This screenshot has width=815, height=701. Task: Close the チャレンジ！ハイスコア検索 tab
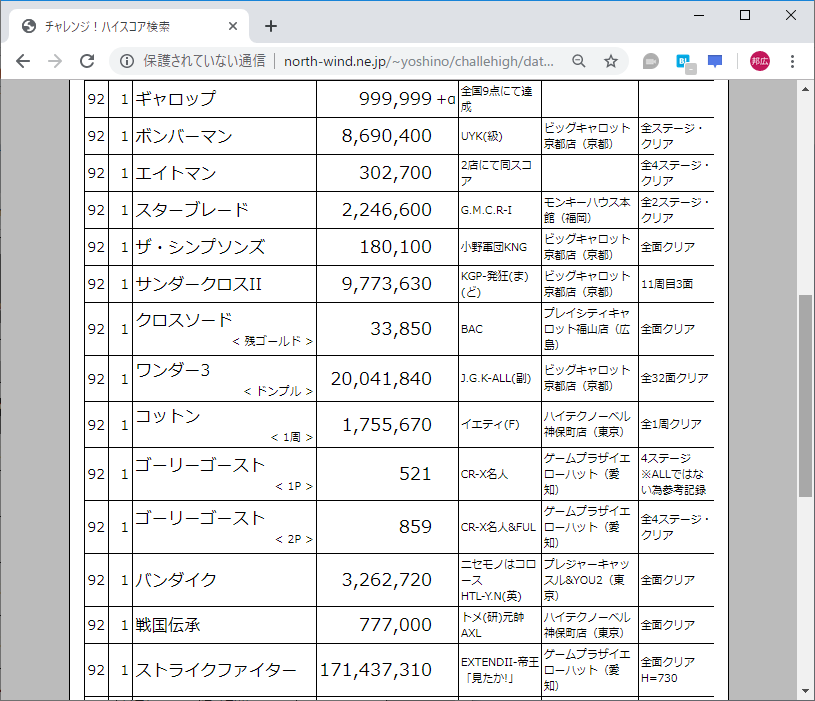(x=233, y=26)
